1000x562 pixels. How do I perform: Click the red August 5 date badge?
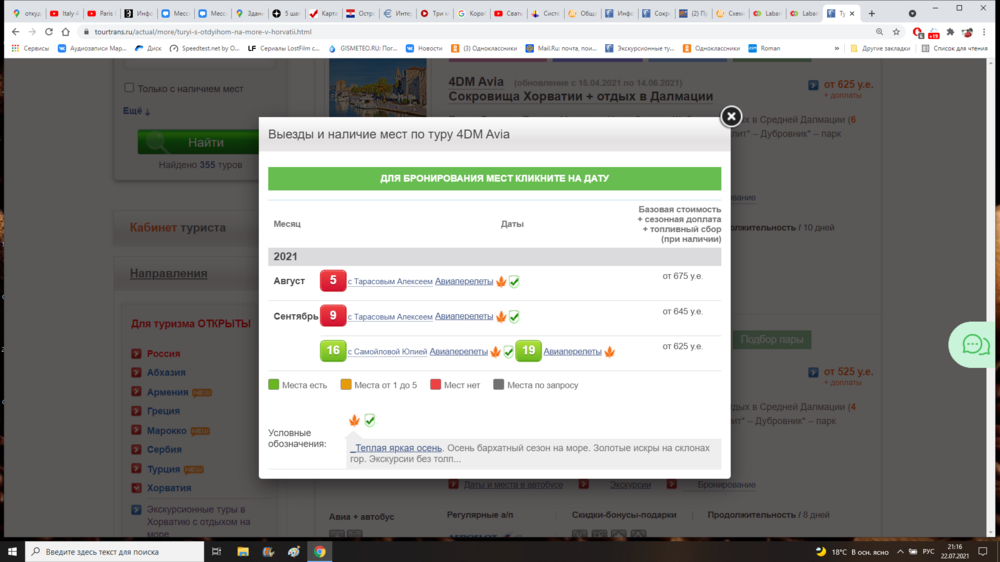tap(333, 281)
